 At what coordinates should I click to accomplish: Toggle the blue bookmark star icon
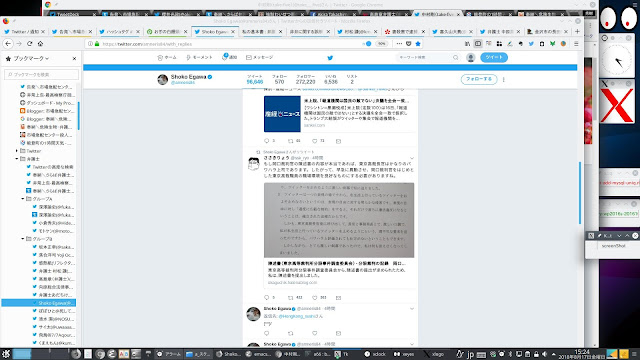tap(418, 44)
